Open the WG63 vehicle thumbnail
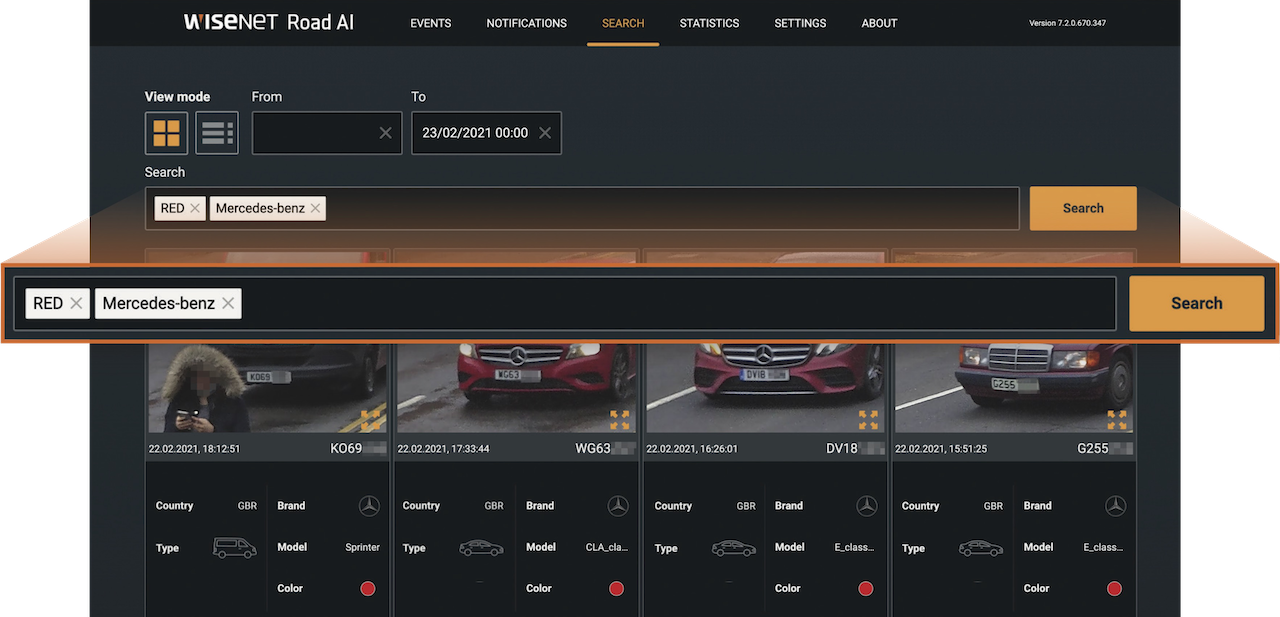1280x617 pixels. coord(516,388)
